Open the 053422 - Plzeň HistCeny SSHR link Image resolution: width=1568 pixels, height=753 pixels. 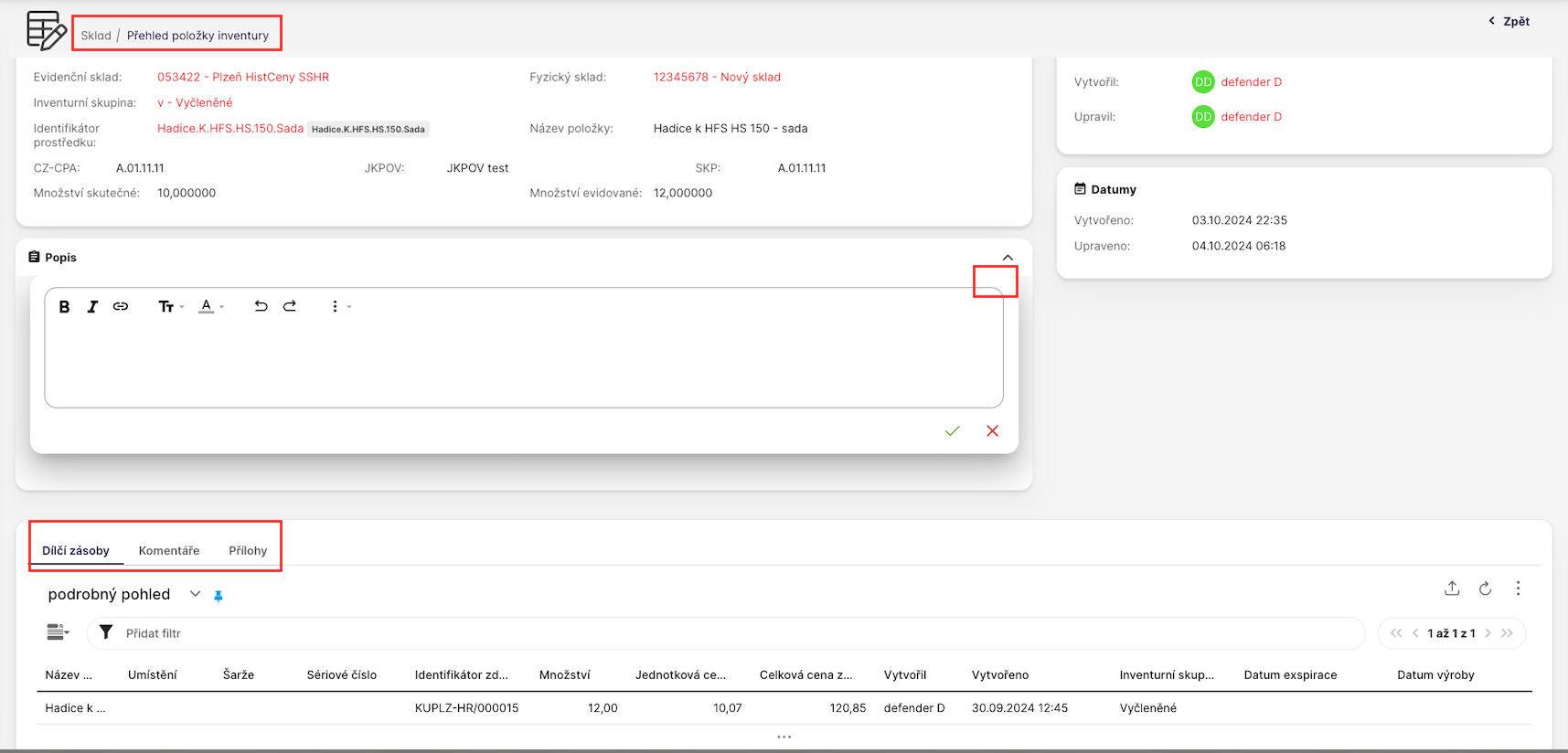coord(243,78)
